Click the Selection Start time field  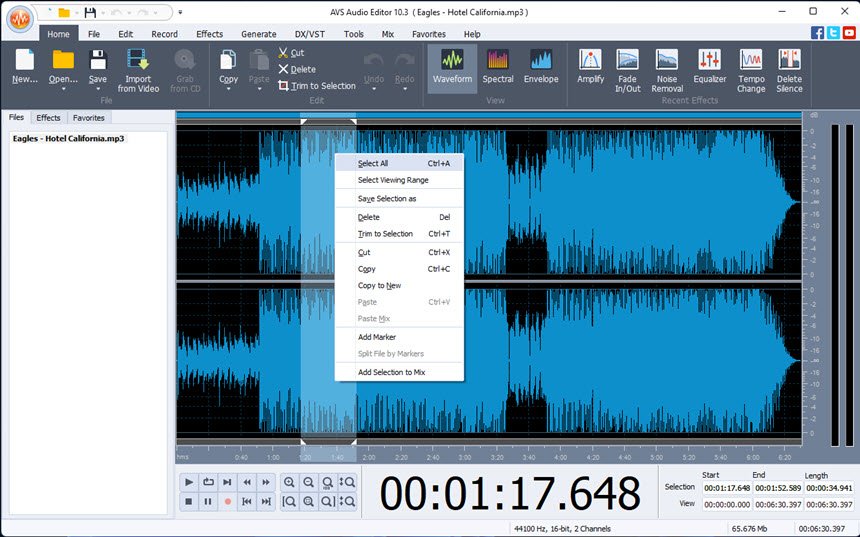coord(727,488)
